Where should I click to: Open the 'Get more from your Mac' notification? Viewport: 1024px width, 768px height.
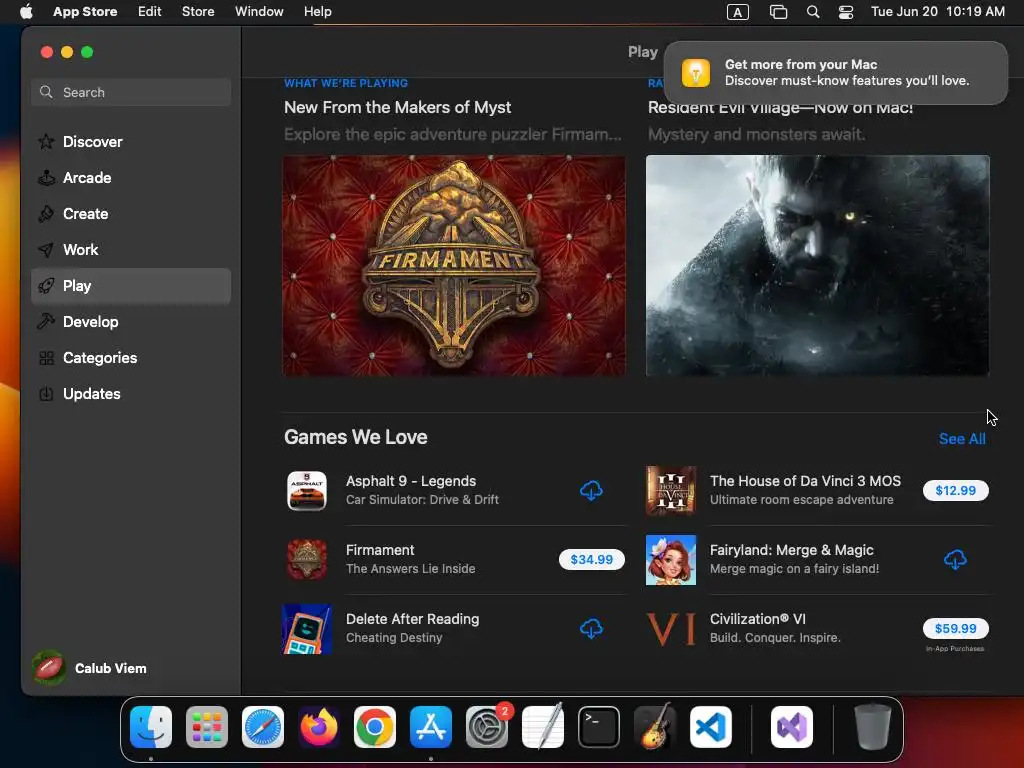click(x=836, y=72)
